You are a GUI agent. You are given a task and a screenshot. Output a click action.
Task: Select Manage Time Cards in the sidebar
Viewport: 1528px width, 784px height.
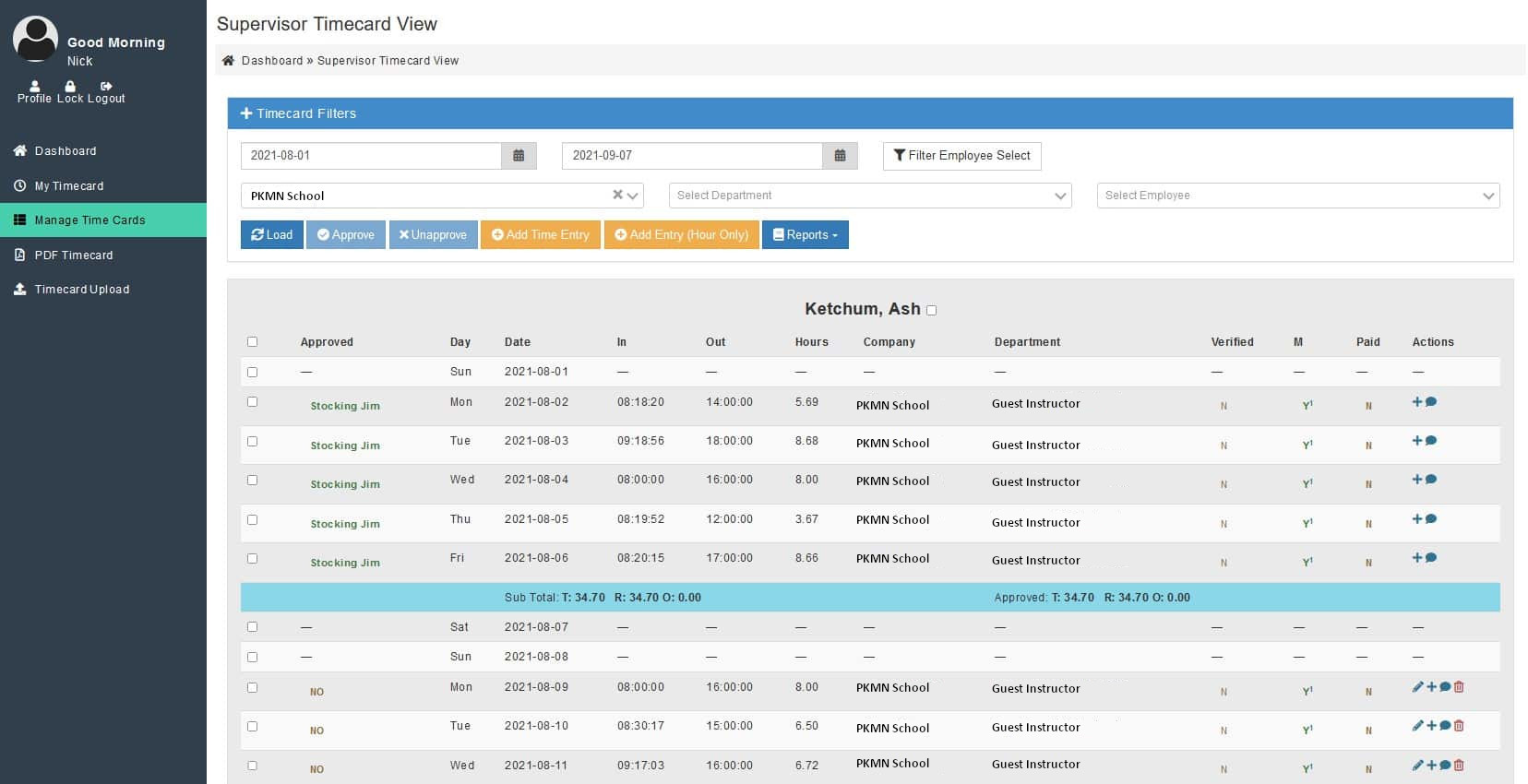(103, 220)
